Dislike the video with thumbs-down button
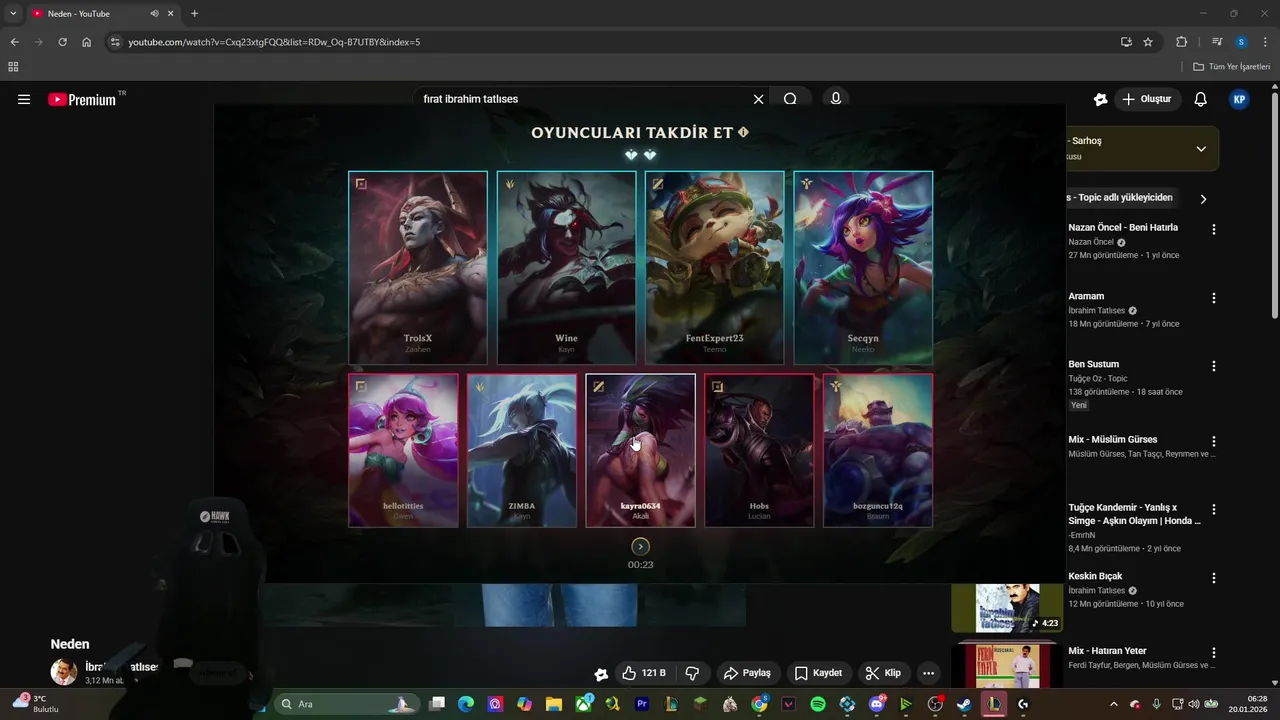Screen dimensions: 1280x720 point(692,673)
